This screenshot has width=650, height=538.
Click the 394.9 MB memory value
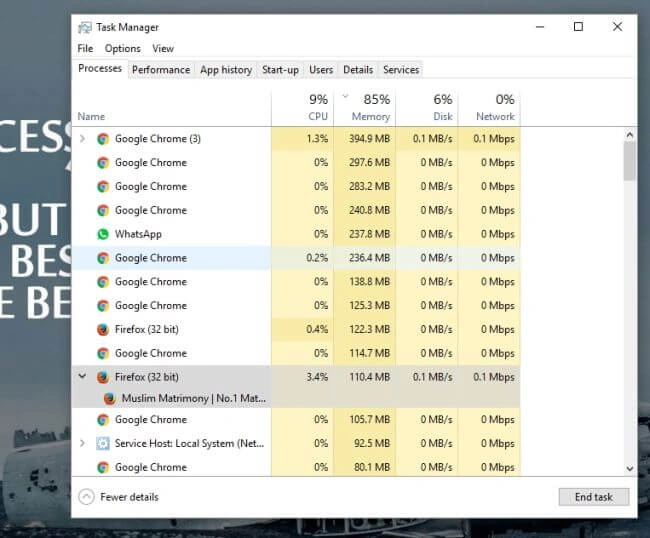click(369, 139)
